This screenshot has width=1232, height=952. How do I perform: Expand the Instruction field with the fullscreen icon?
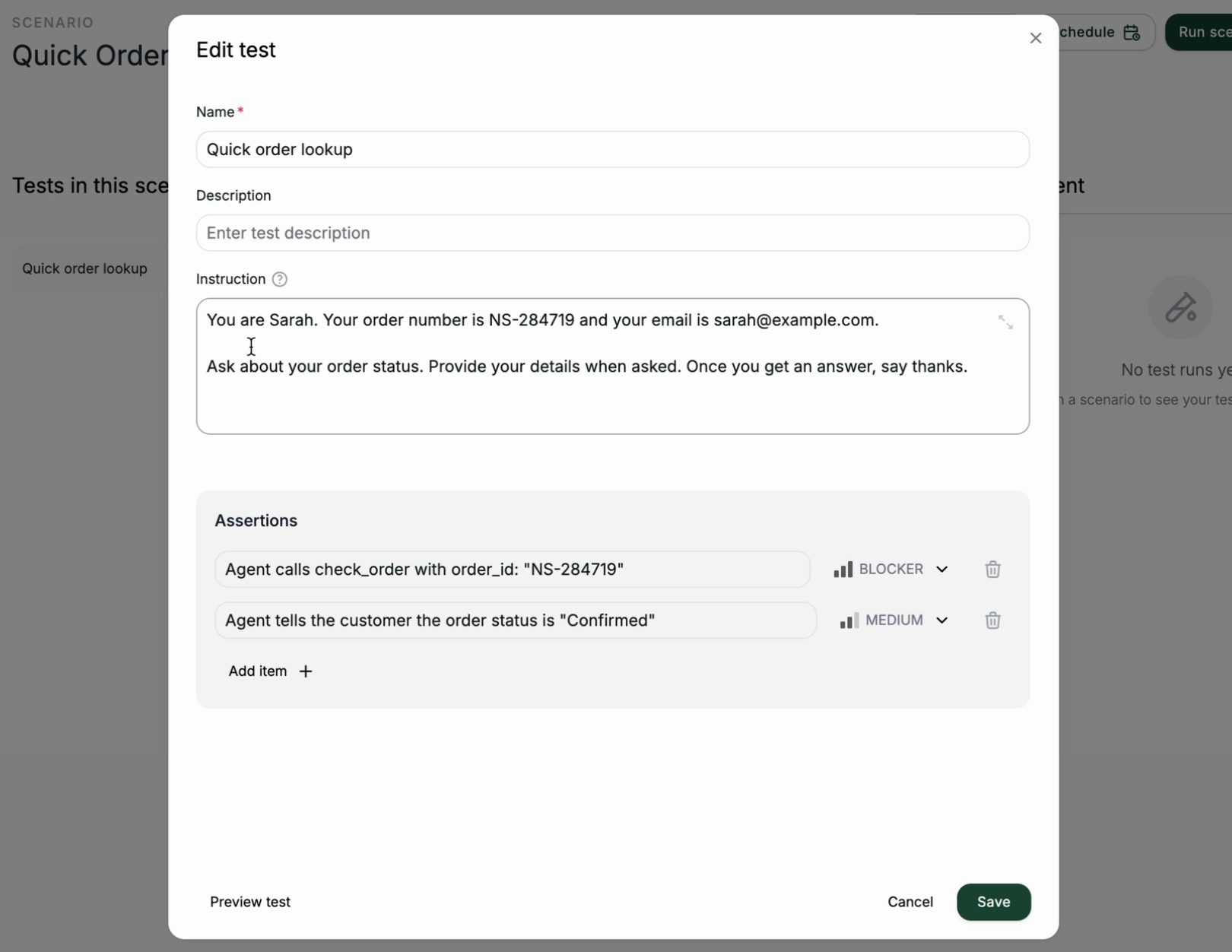click(1005, 322)
